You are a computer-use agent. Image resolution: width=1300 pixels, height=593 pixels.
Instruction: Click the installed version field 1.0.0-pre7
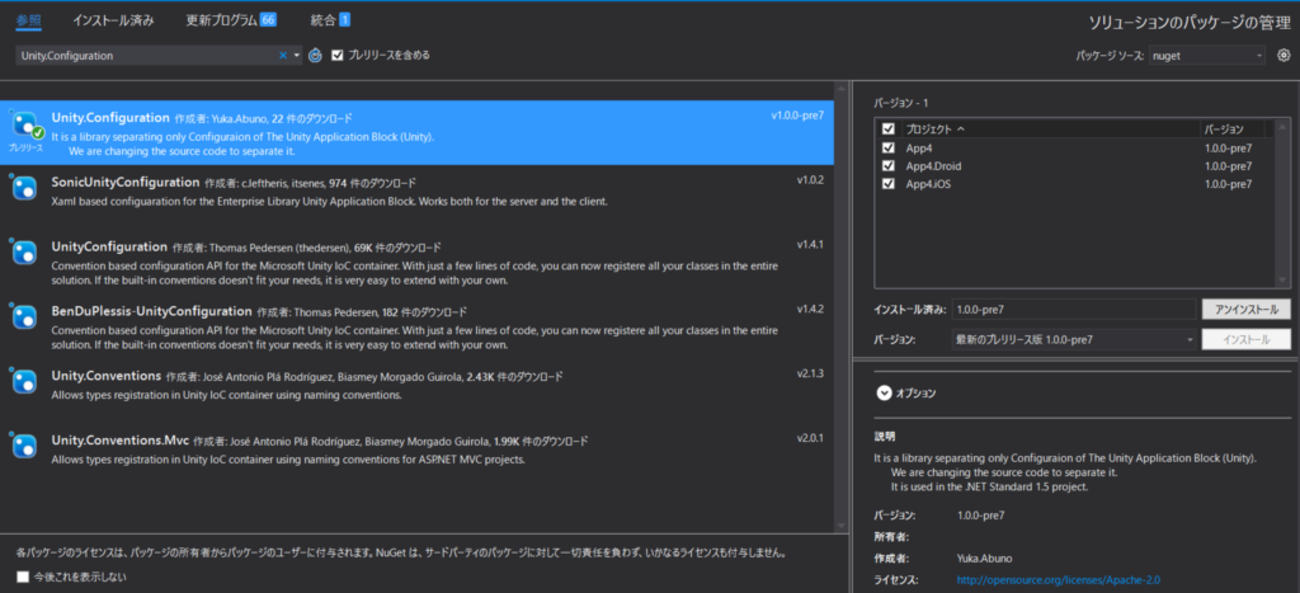(x=1074, y=310)
